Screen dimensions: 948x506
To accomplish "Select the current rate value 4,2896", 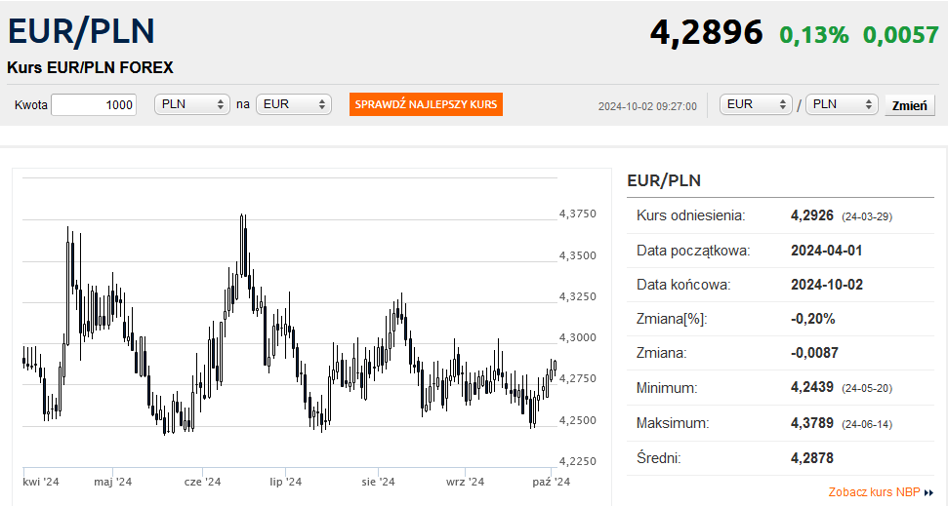I will click(706, 33).
